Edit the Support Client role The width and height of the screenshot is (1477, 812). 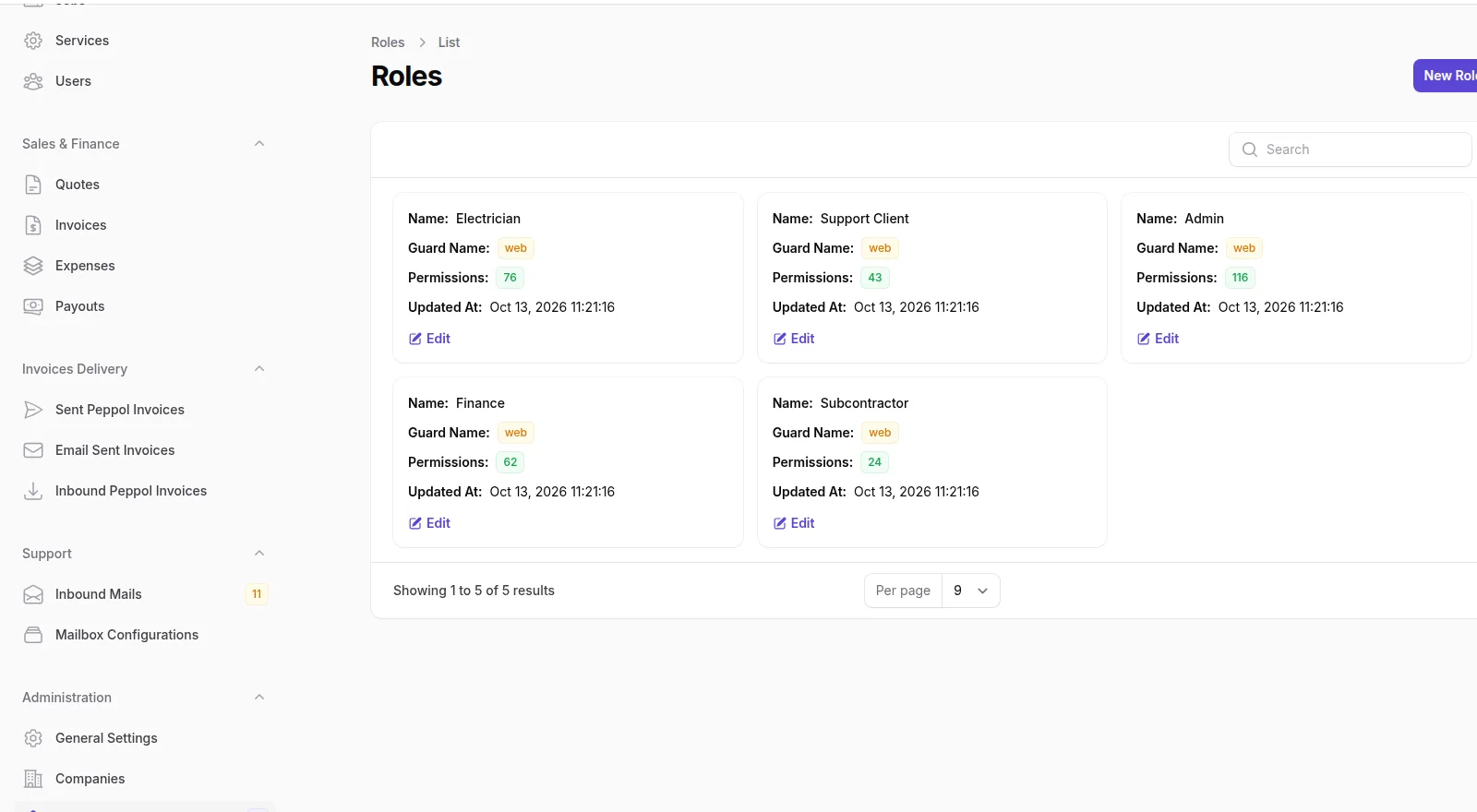(x=794, y=339)
